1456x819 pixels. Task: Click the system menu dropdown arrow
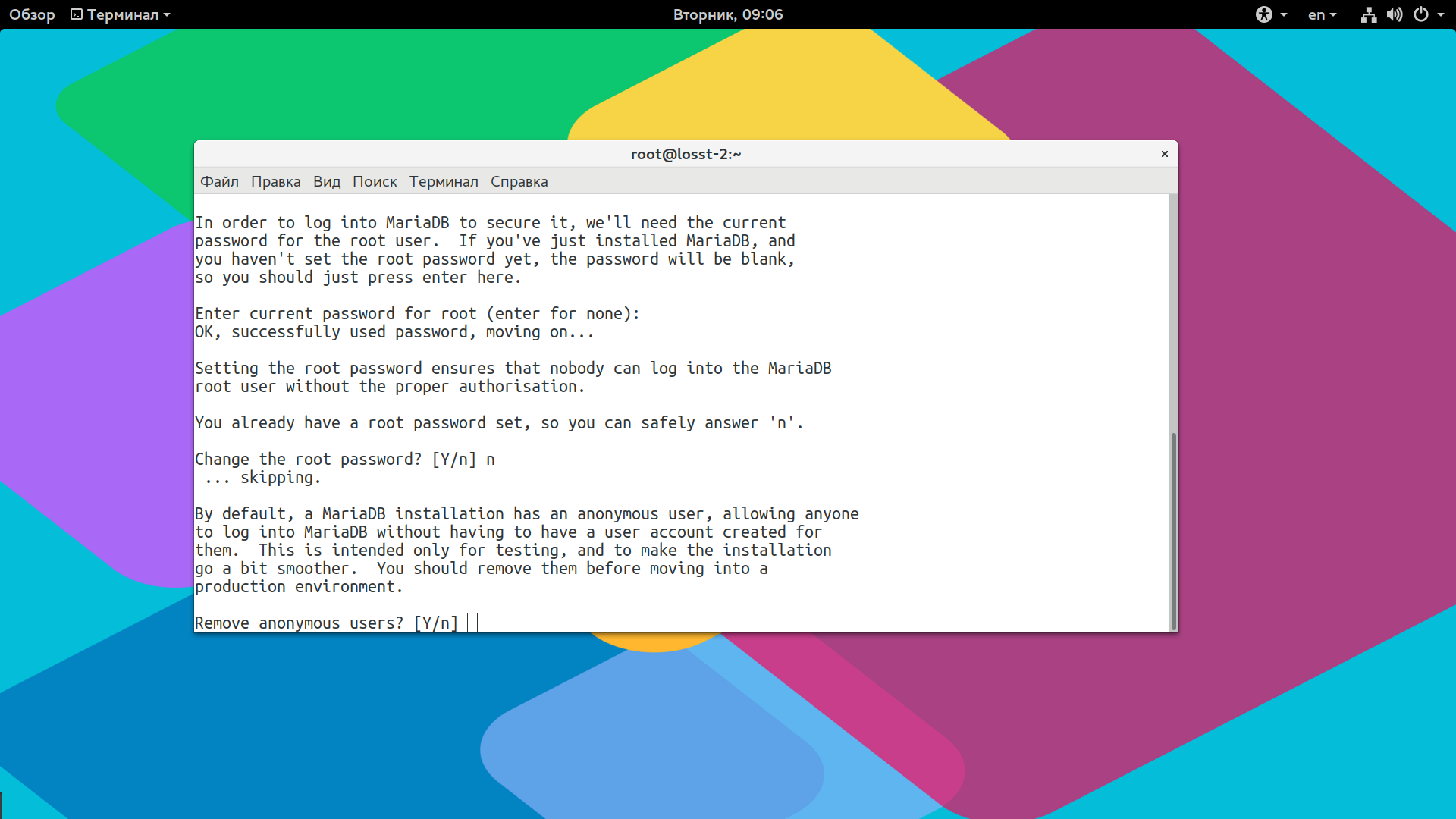1441,14
